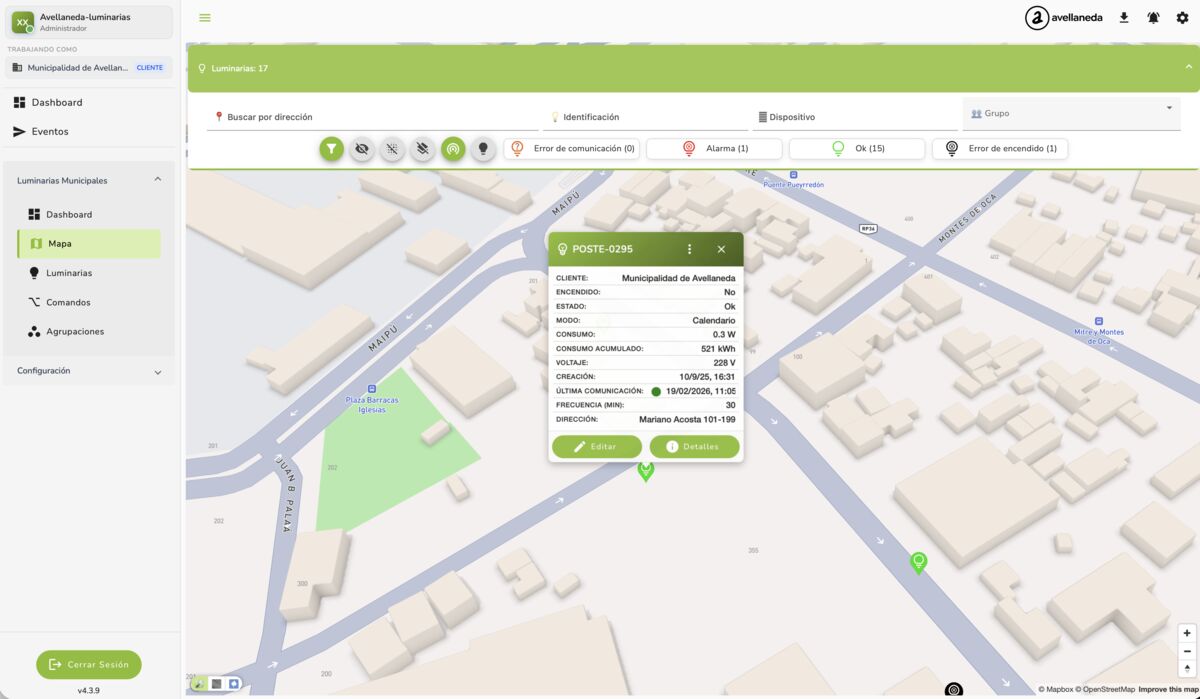This screenshot has width=1200, height=699.
Task: Expand the Configuración section
Action: click(157, 372)
